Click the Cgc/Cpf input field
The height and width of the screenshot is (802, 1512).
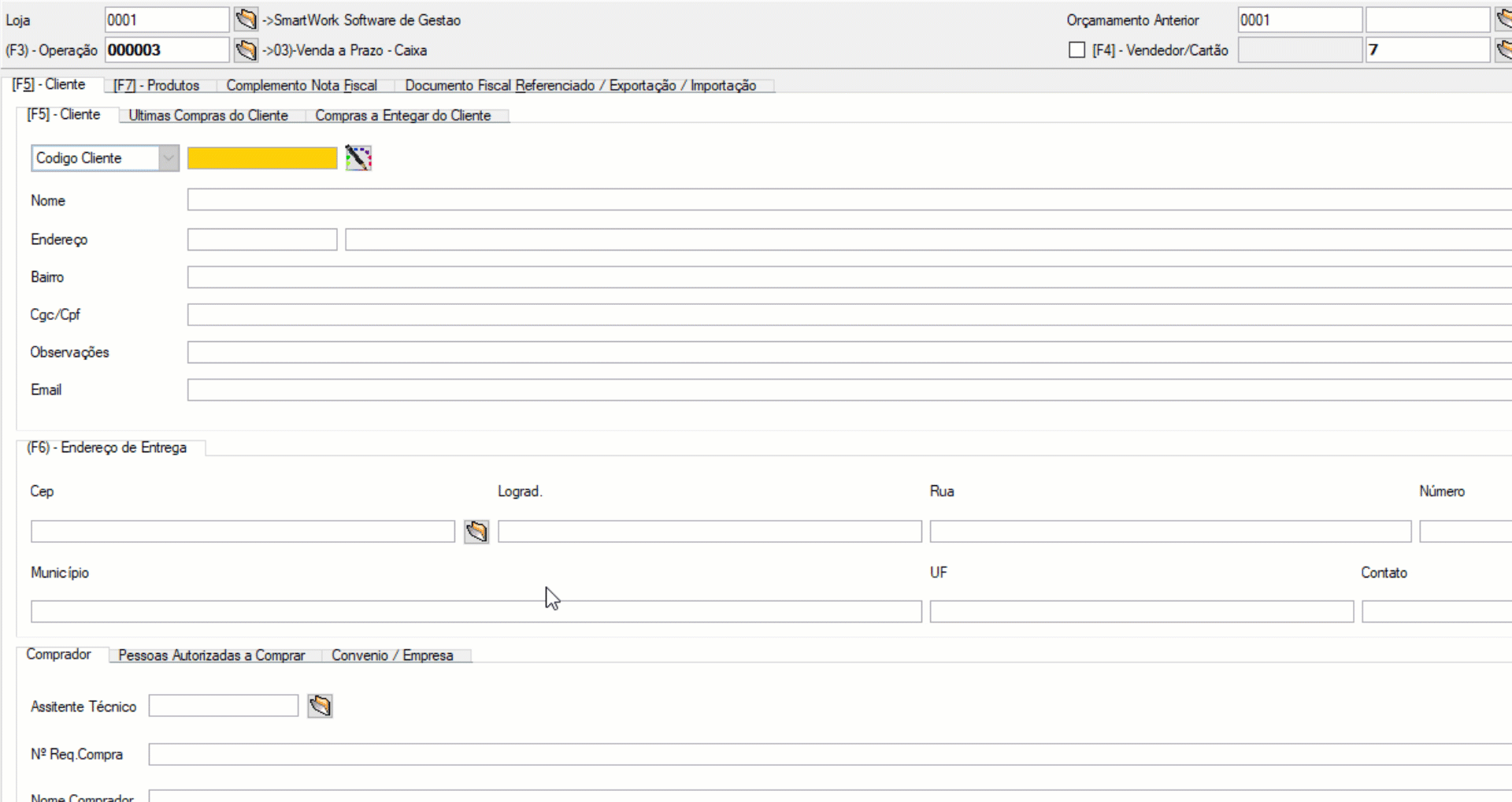point(849,315)
